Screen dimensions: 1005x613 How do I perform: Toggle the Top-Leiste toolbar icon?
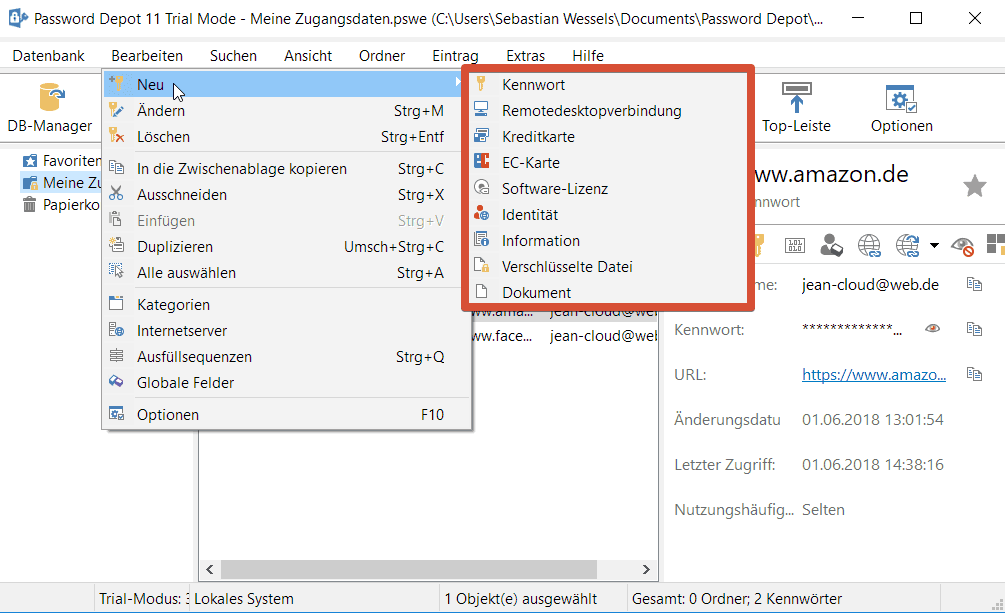pos(796,108)
